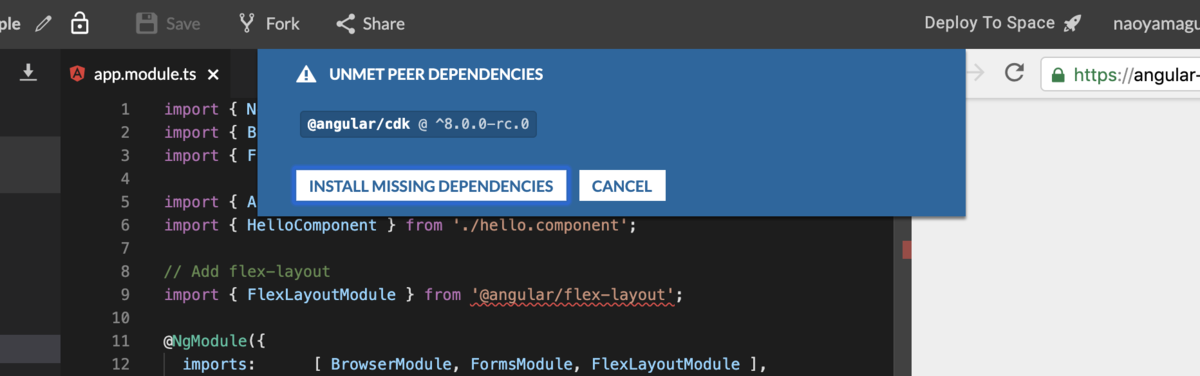1200x376 pixels.
Task: Fork the project
Action: [x=270, y=23]
